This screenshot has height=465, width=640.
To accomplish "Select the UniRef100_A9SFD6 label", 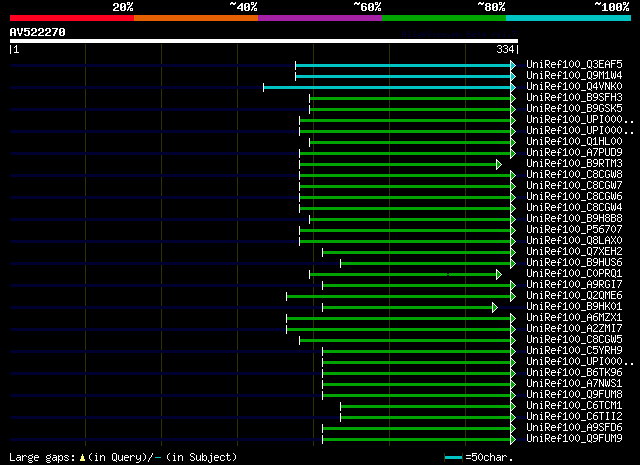I will coord(574,428).
